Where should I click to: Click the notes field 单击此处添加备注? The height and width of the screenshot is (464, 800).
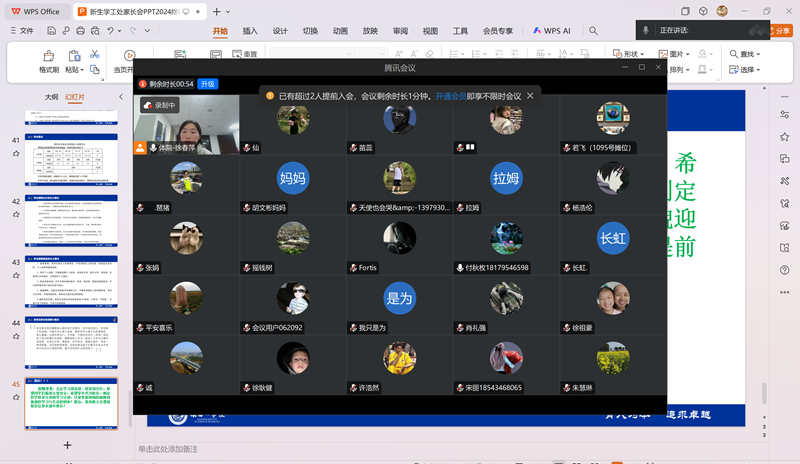(x=168, y=449)
